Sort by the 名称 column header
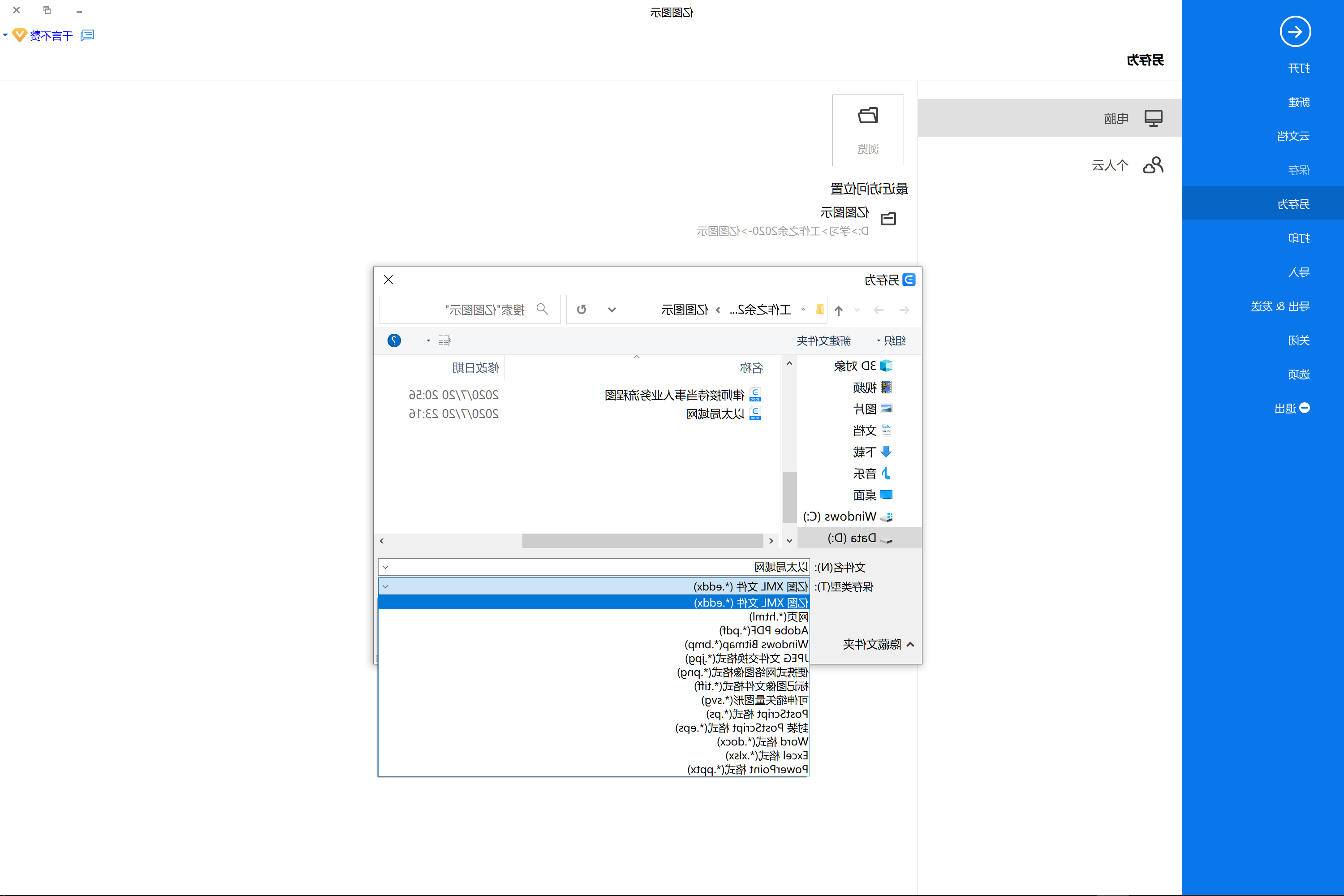 [x=751, y=368]
